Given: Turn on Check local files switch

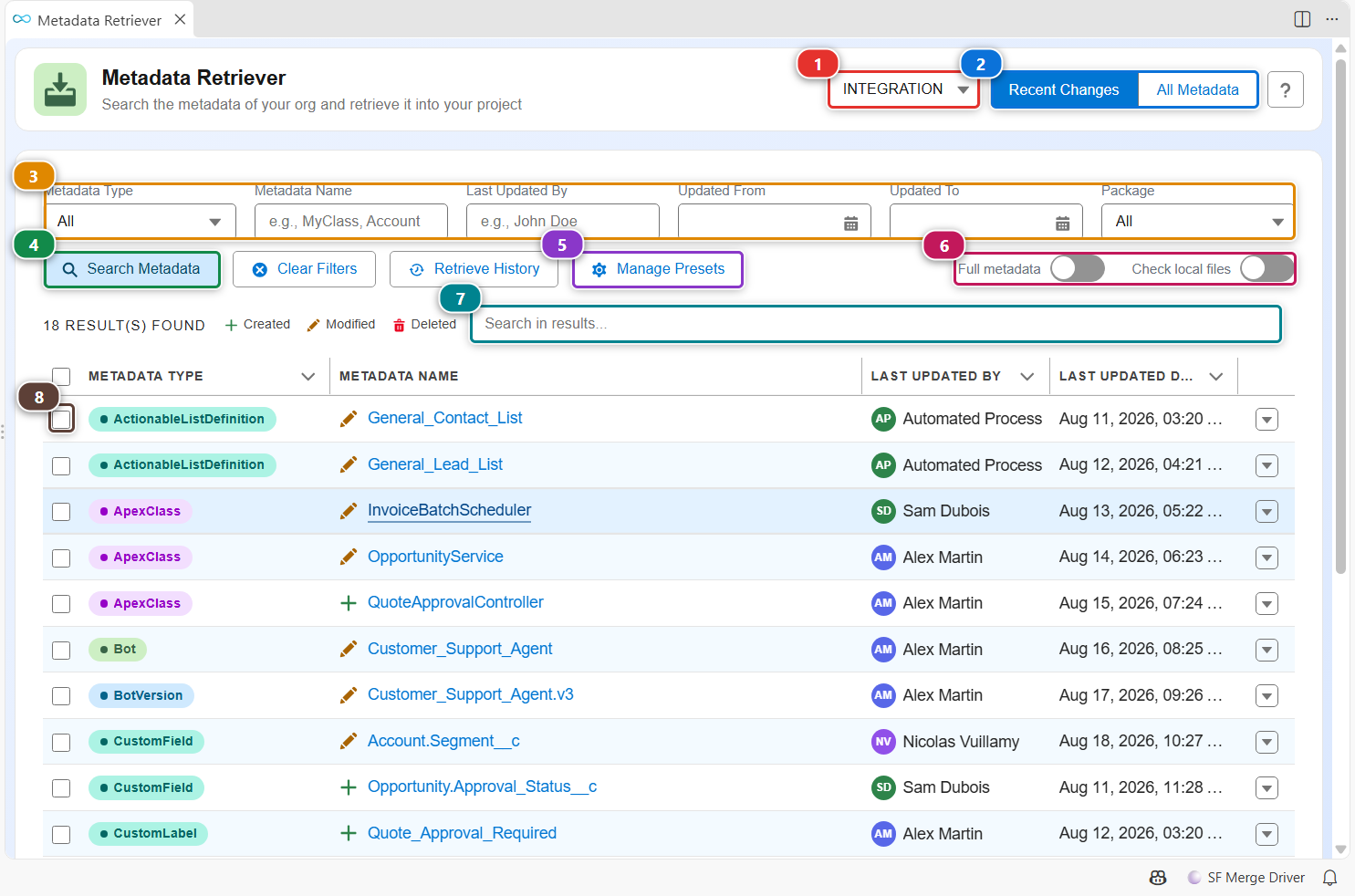Looking at the screenshot, I should (x=1267, y=268).
